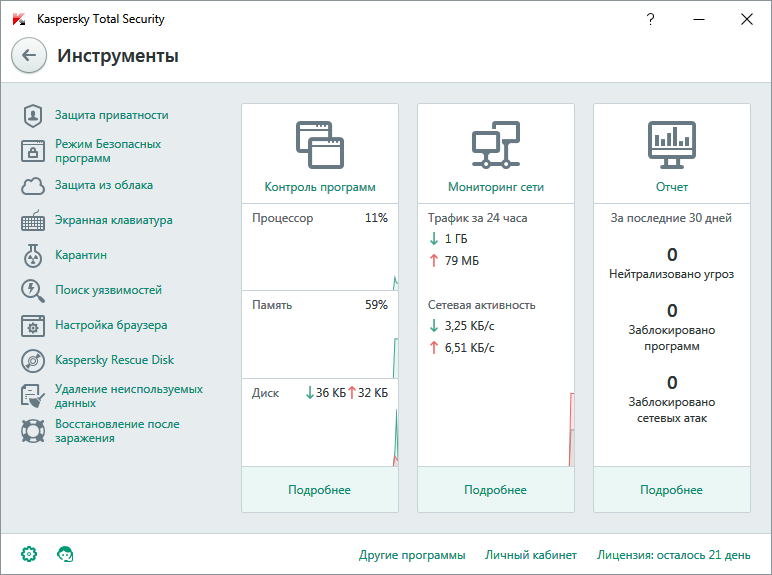Screen dimensions: 772x575
Task: Open the Report chart icon
Action: pos(672,145)
